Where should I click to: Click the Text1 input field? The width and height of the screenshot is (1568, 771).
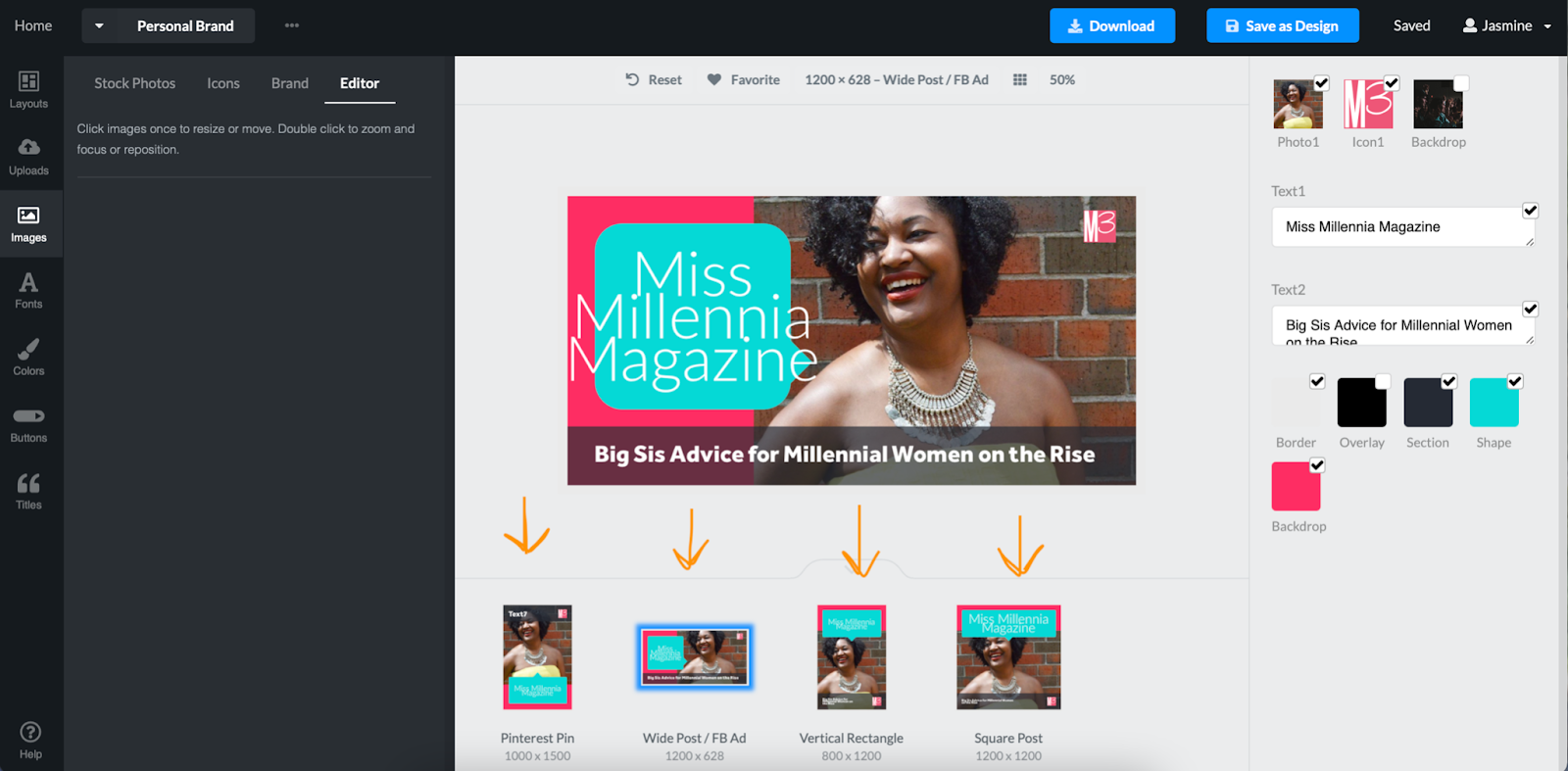(1403, 226)
